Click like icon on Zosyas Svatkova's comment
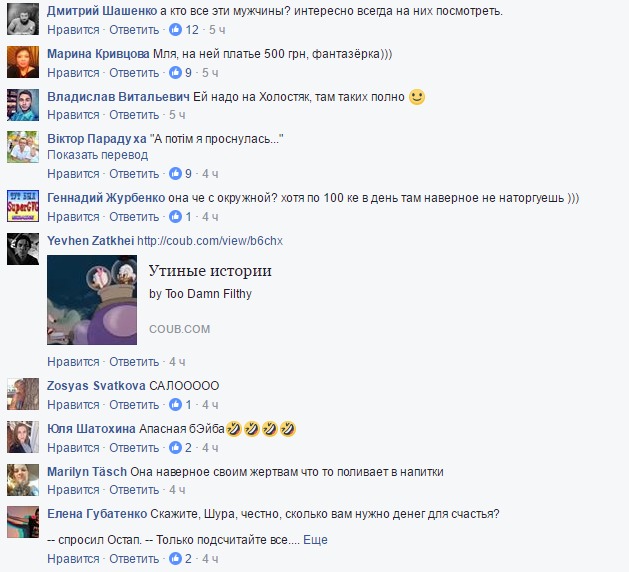Viewport: 629px width, 572px height. click(x=175, y=404)
